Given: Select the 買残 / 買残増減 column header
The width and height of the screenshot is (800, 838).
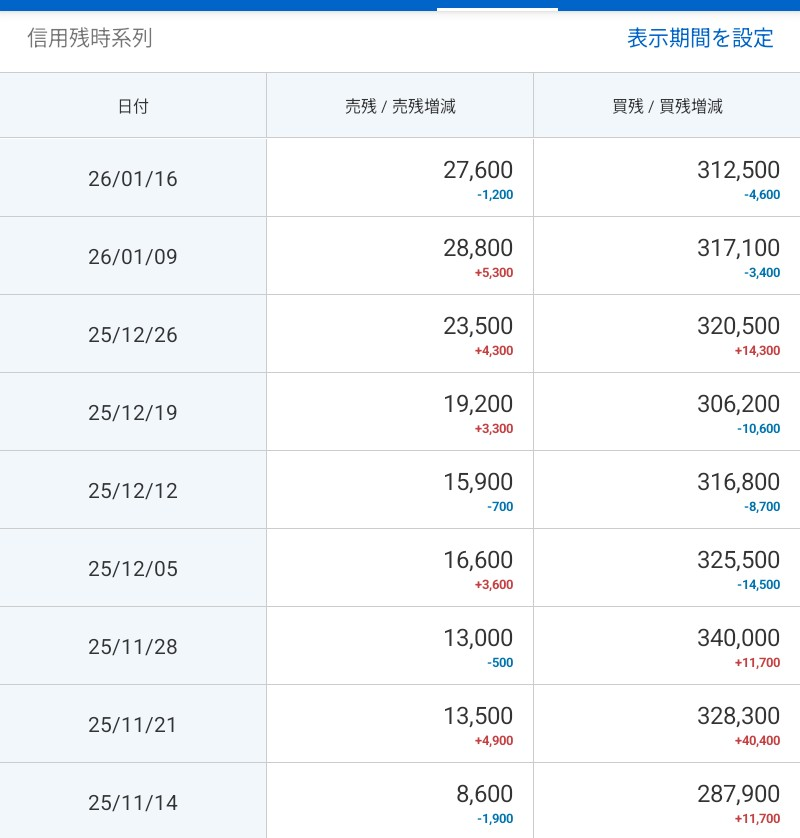Looking at the screenshot, I should tap(667, 106).
